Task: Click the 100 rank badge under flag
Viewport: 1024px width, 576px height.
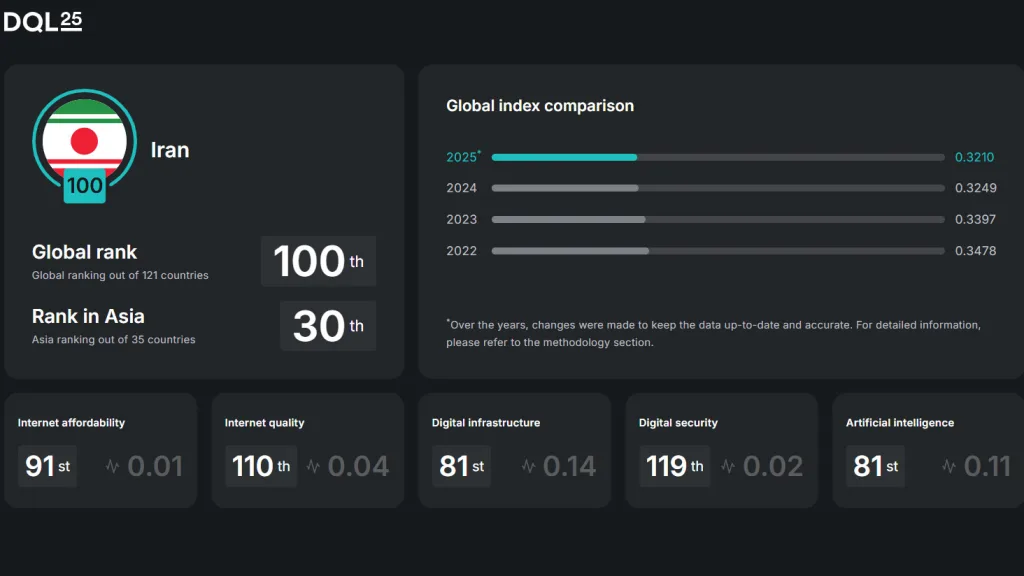Action: click(84, 185)
